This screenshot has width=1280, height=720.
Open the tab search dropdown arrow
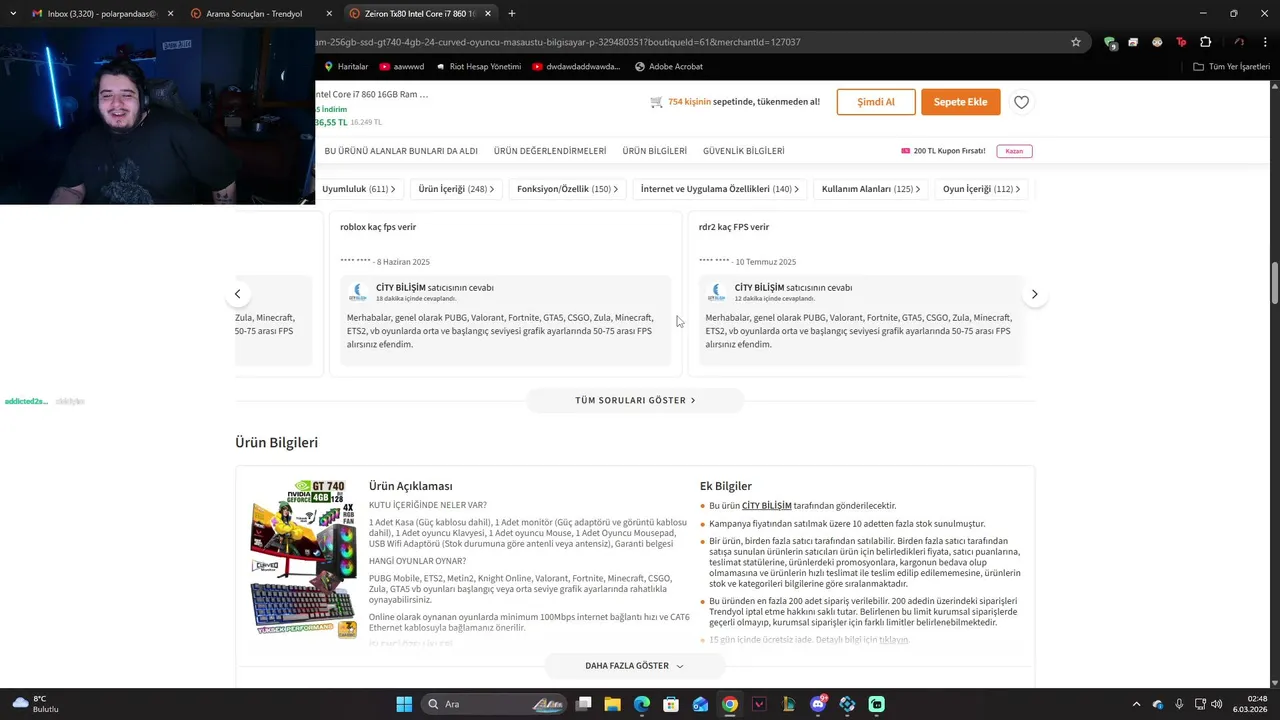coord(13,13)
